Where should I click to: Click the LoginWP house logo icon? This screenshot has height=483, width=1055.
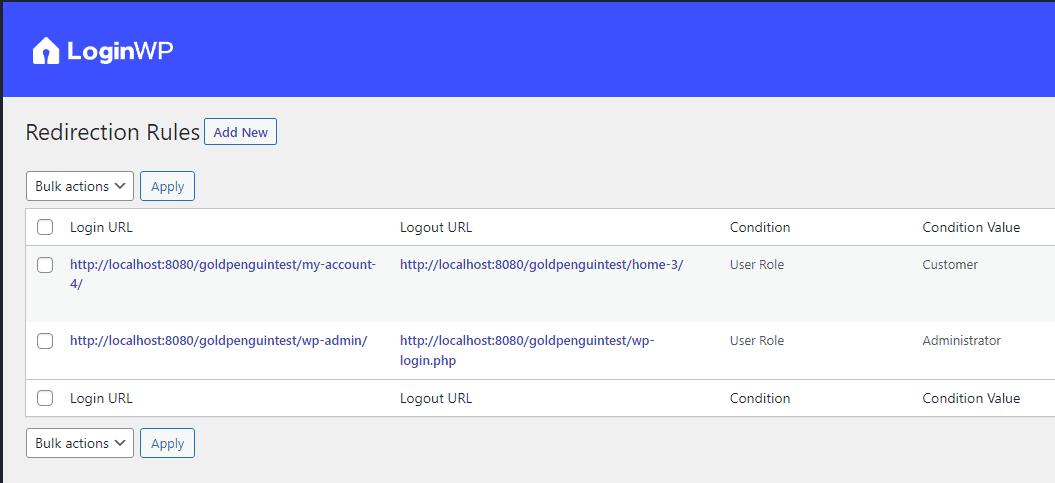point(46,51)
